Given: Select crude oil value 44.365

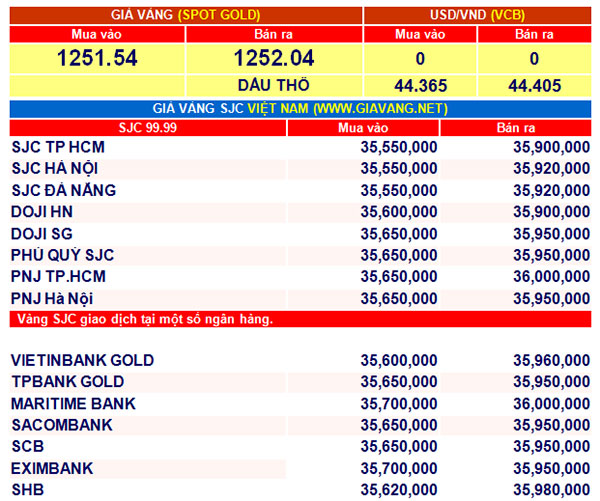Looking at the screenshot, I should tap(420, 86).
